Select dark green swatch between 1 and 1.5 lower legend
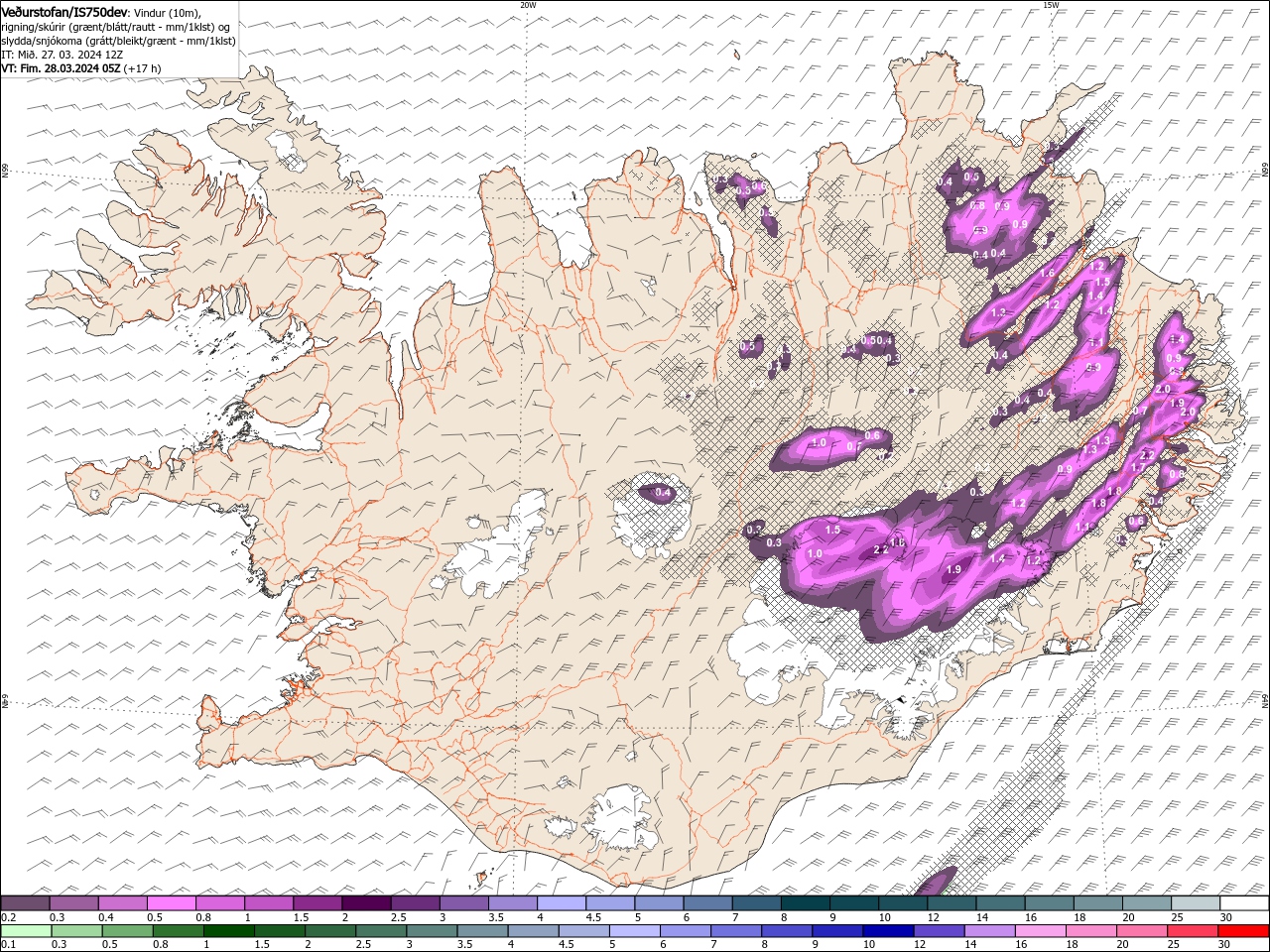The height and width of the screenshot is (952, 1270). 229,930
